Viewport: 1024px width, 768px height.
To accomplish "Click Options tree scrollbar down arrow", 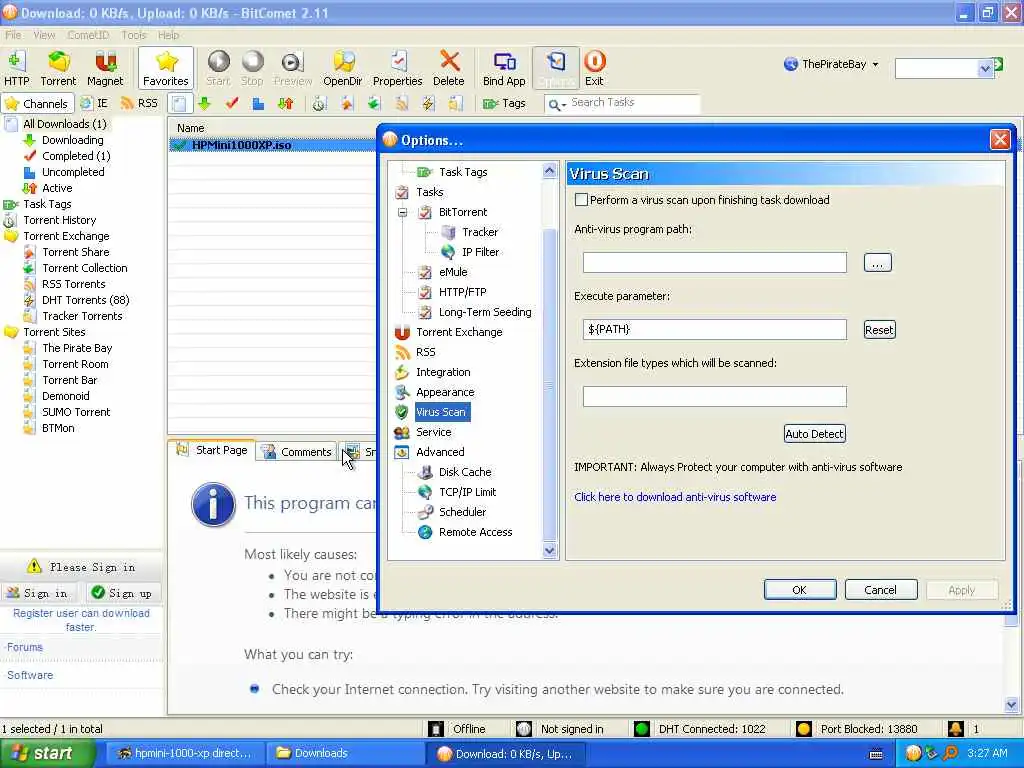I will [x=549, y=551].
